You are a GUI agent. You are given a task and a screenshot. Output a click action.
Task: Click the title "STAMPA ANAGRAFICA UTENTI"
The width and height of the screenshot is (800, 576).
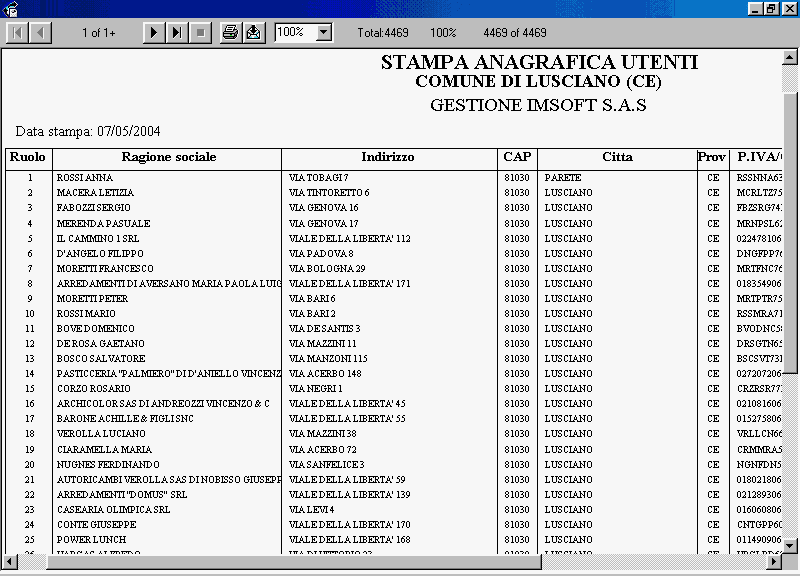pyautogui.click(x=539, y=62)
